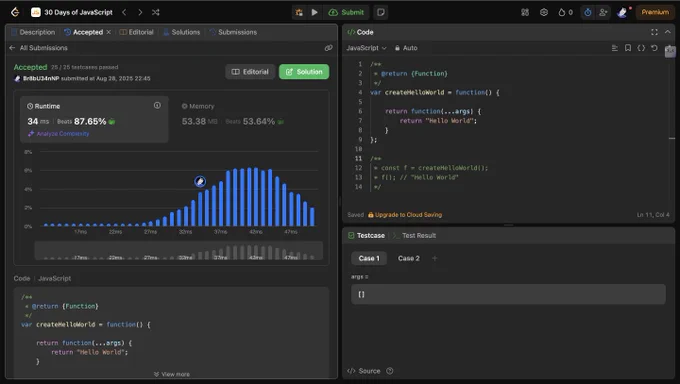Select Case 1

point(369,258)
